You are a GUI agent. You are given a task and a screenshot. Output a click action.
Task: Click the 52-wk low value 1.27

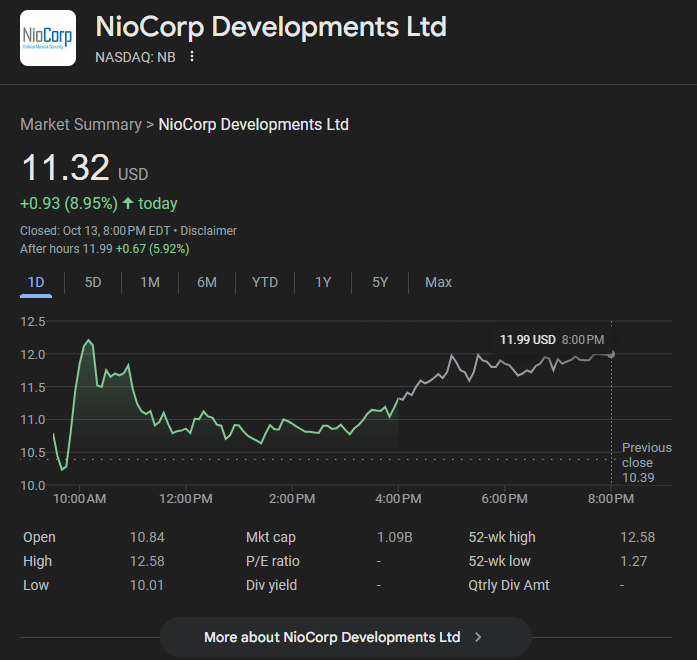click(x=633, y=561)
